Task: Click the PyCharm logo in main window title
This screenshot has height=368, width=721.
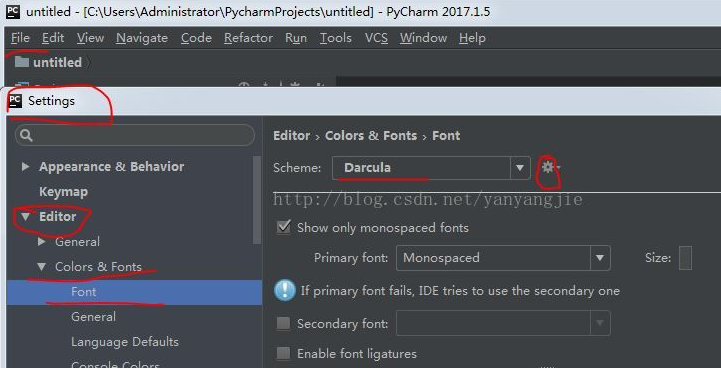Action: click(x=13, y=12)
